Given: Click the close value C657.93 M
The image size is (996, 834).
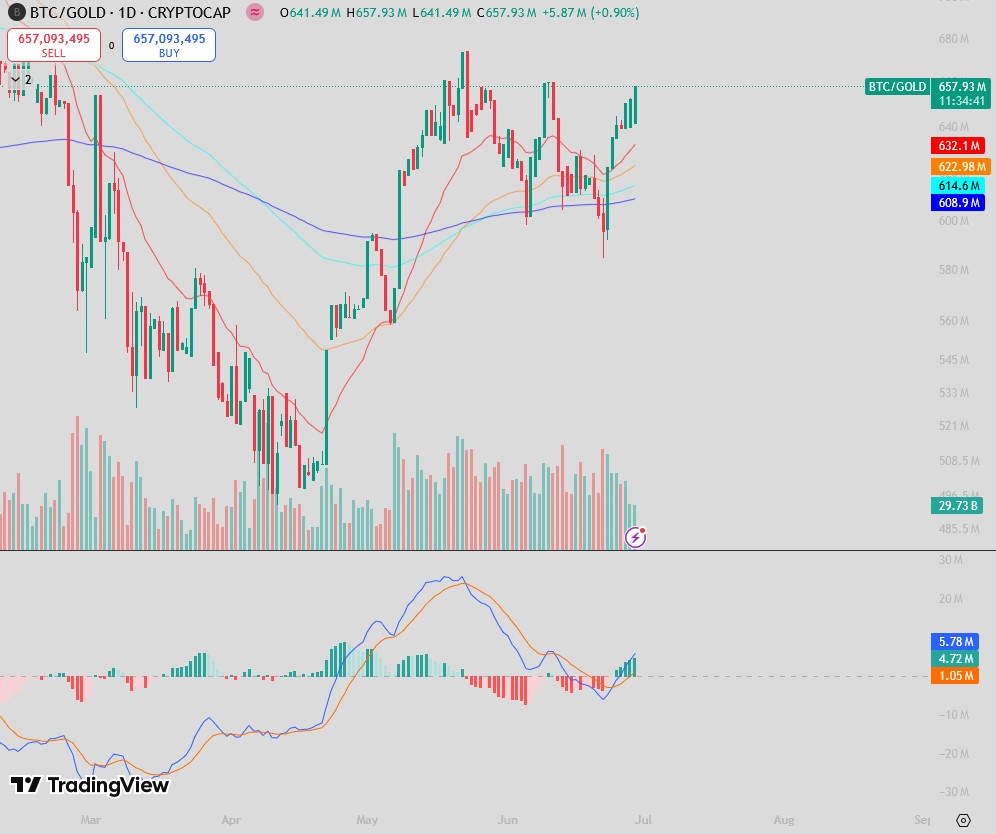Looking at the screenshot, I should [x=507, y=13].
